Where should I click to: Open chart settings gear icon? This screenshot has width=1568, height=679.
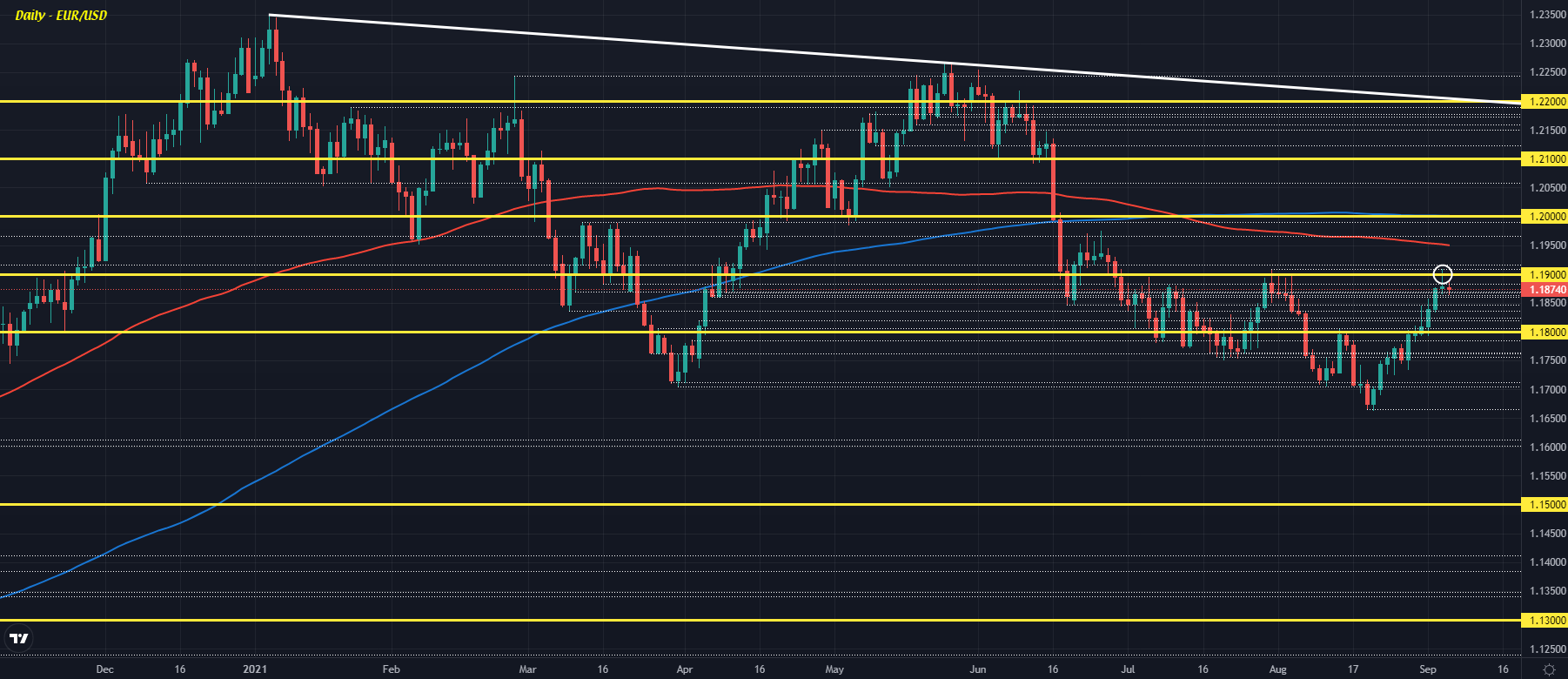[x=1549, y=669]
